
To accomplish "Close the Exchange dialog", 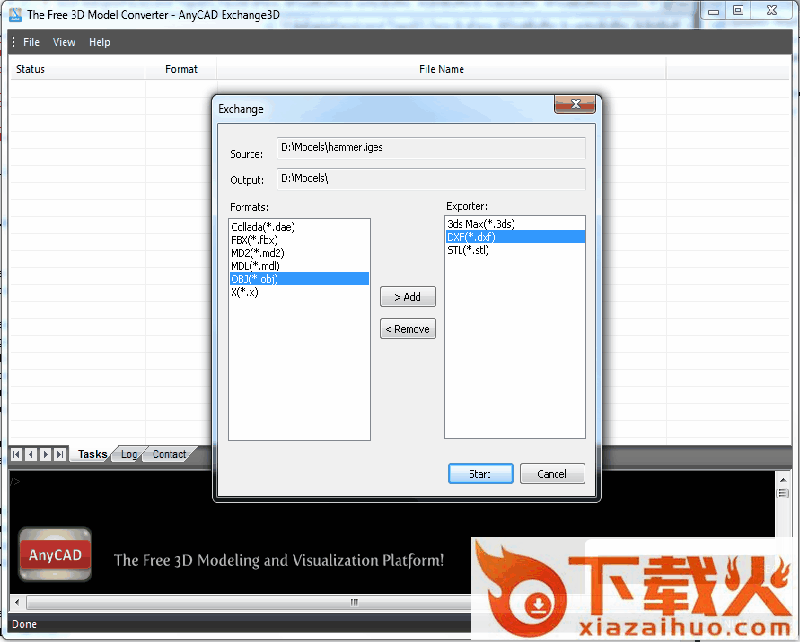I will click(575, 104).
